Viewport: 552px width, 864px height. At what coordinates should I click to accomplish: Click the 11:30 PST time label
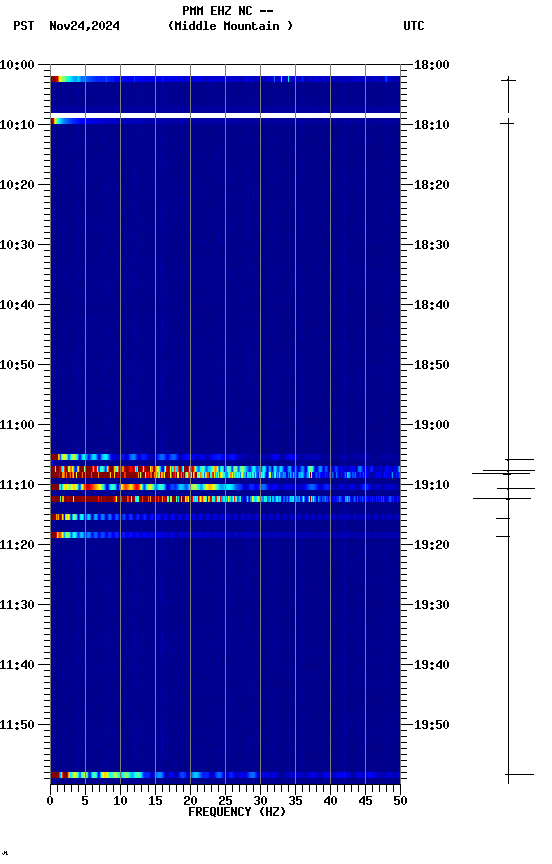[17, 605]
